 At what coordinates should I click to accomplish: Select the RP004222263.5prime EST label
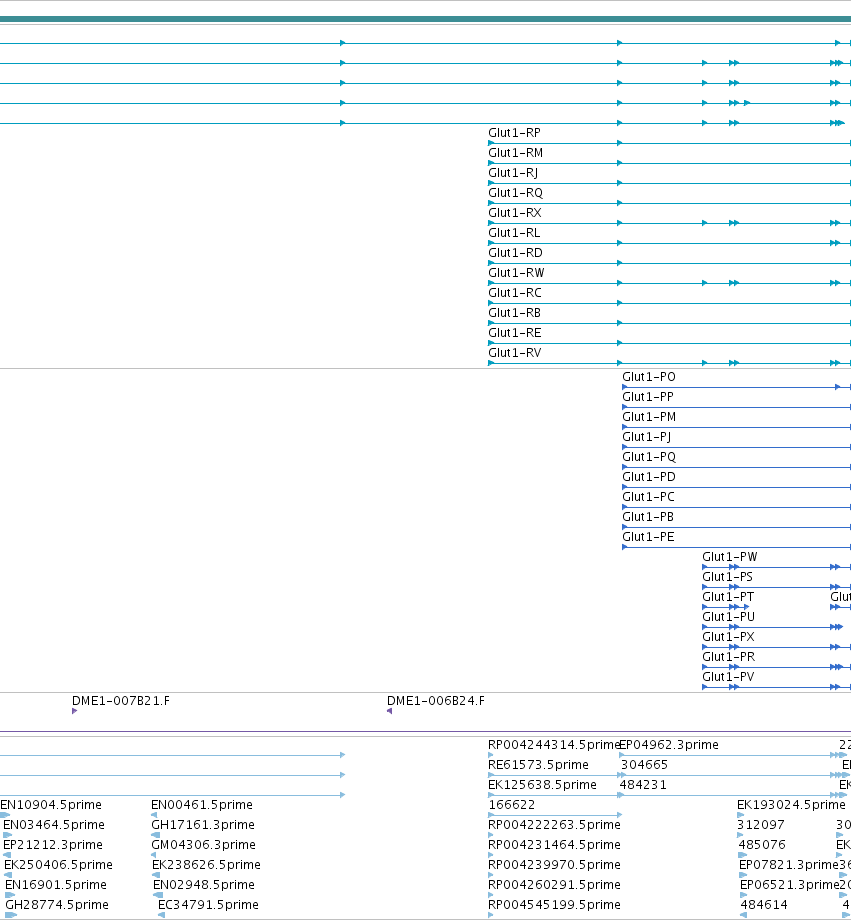(554, 824)
